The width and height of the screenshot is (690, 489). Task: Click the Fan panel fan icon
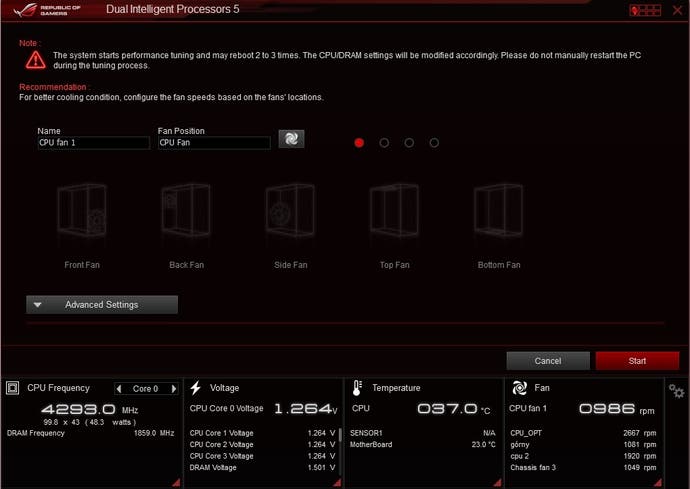[x=519, y=388]
